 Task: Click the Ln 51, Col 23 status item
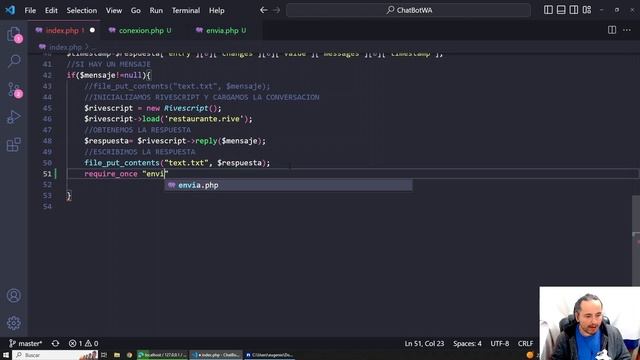pos(424,344)
